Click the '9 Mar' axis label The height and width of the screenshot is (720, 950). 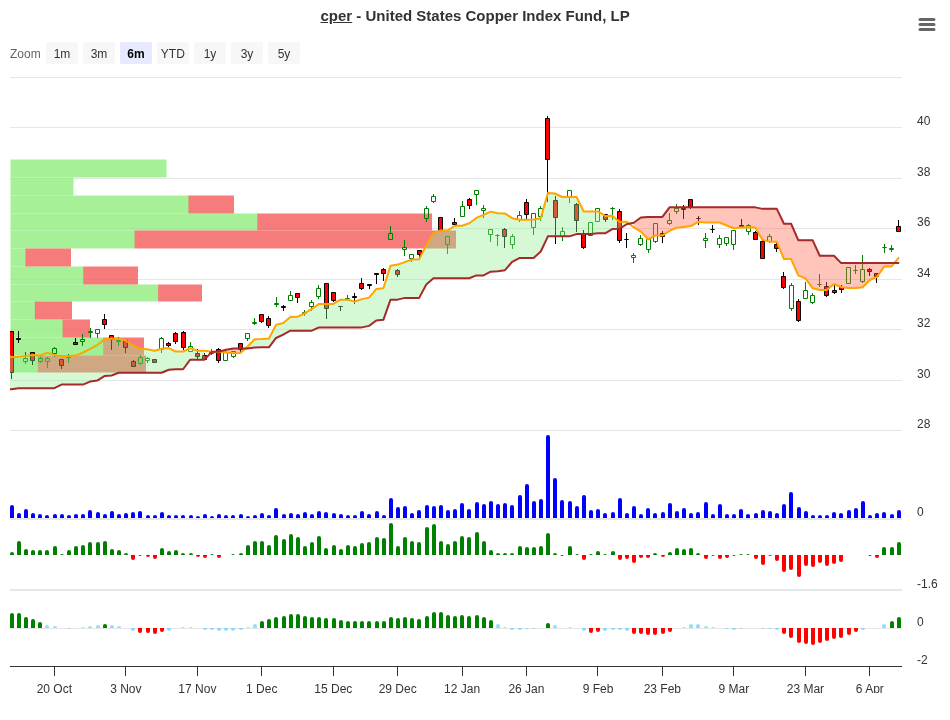point(734,688)
